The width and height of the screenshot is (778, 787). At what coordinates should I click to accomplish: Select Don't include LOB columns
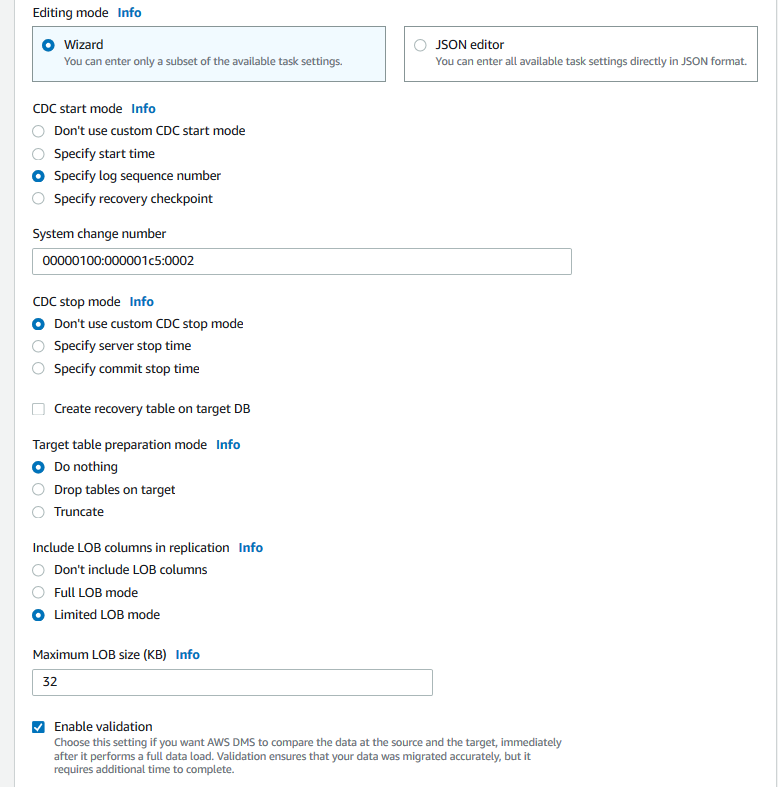(38, 570)
